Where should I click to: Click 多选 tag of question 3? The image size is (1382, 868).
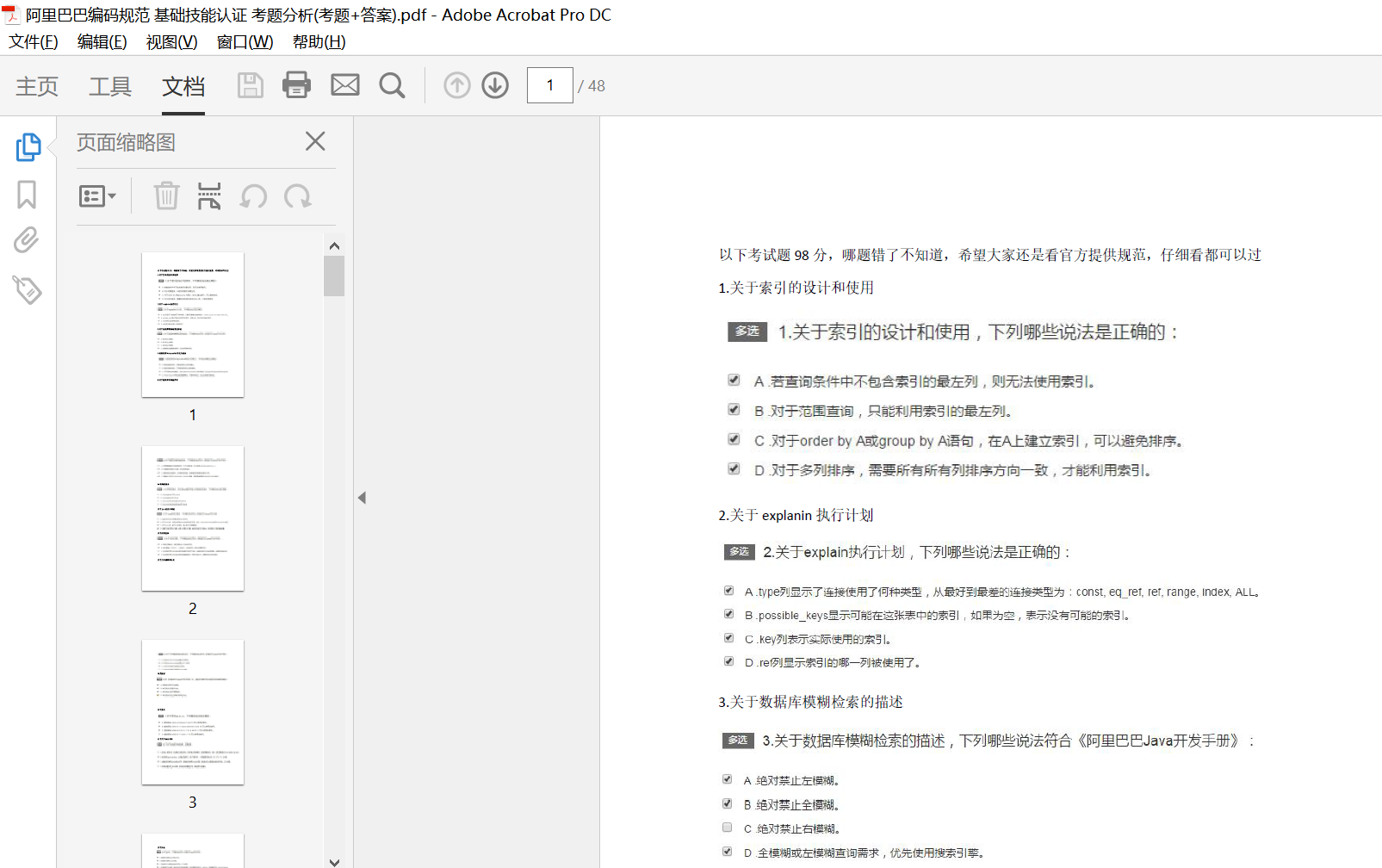(738, 741)
